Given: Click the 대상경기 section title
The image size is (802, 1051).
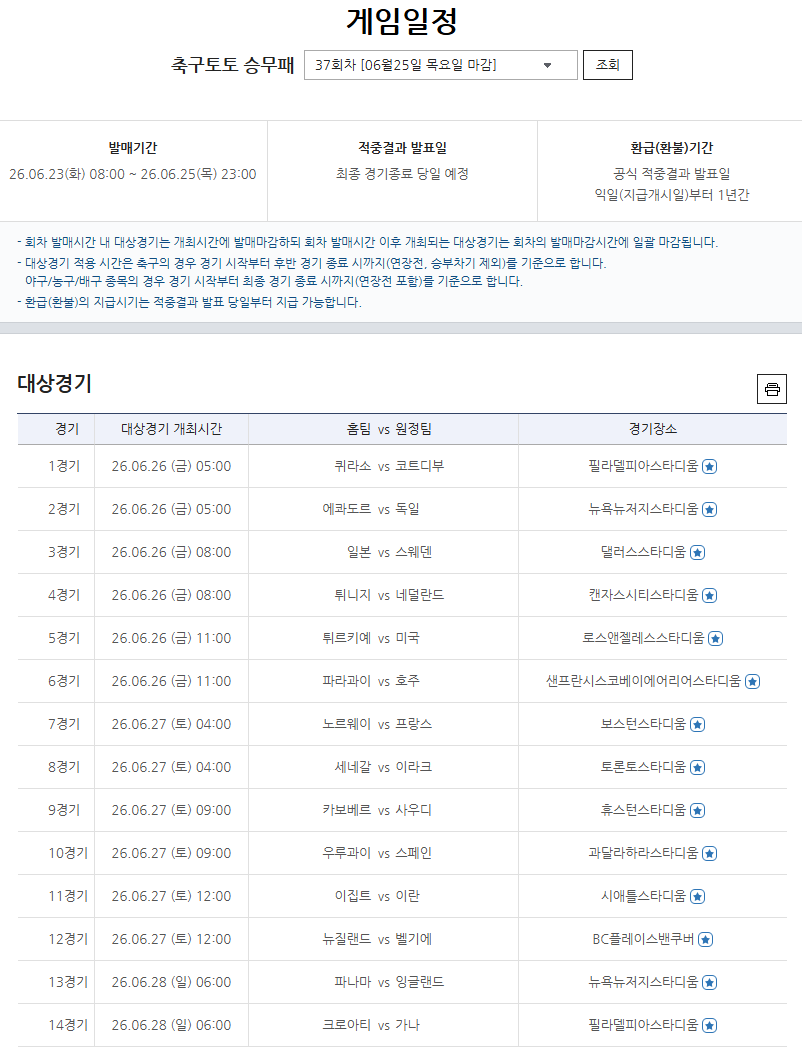Looking at the screenshot, I should 54,383.
